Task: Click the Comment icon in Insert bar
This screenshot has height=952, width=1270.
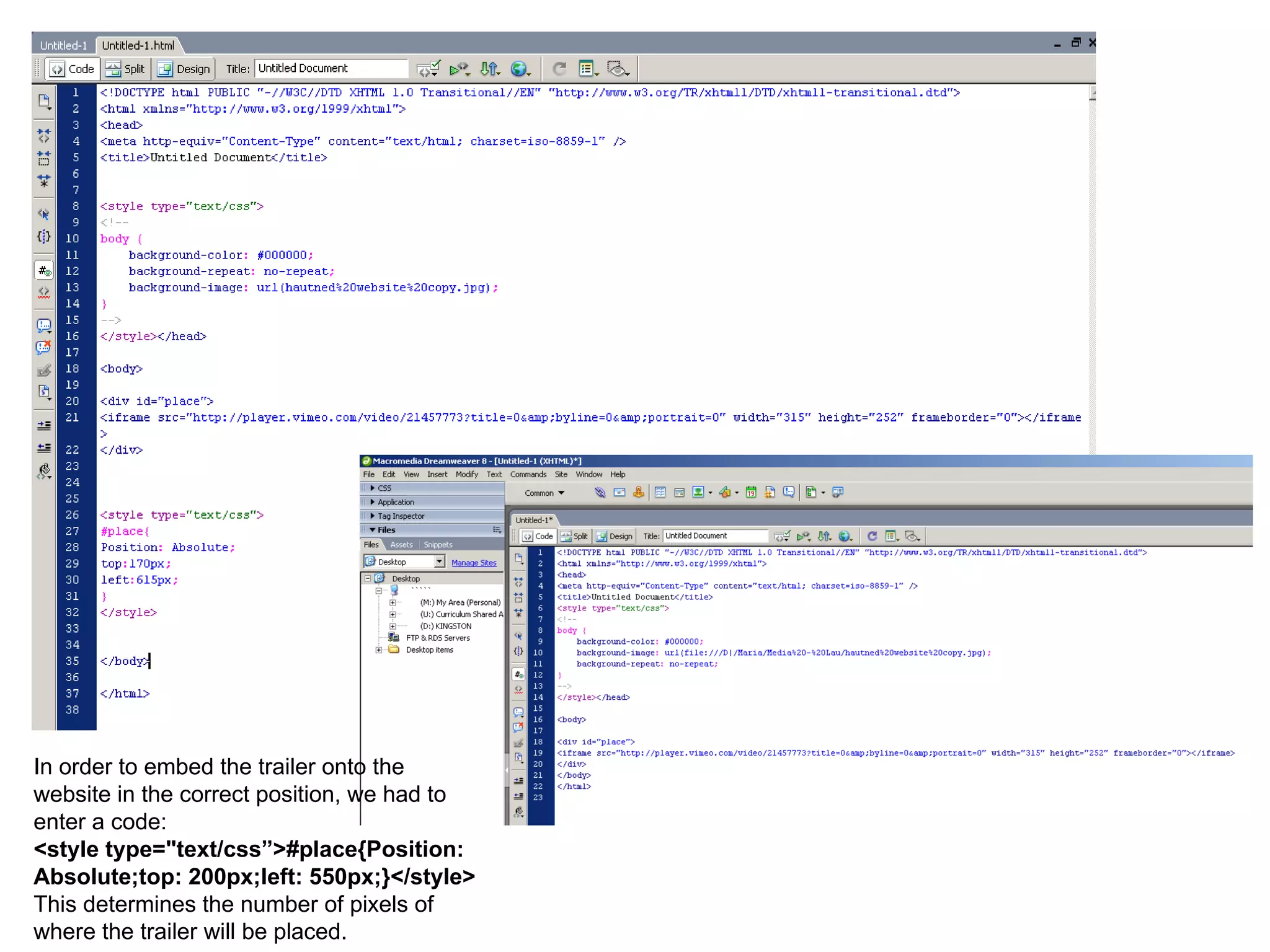Action: [788, 493]
